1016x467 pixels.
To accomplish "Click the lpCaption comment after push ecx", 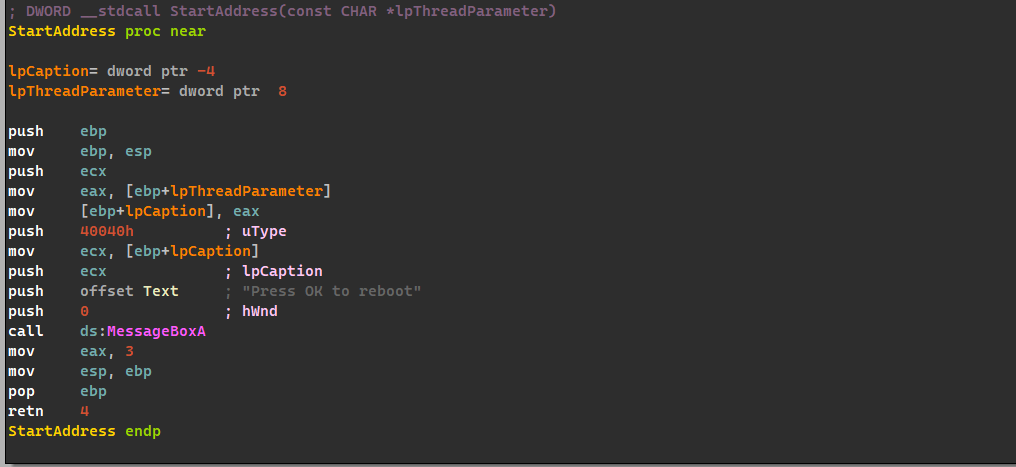I will pyautogui.click(x=283, y=271).
